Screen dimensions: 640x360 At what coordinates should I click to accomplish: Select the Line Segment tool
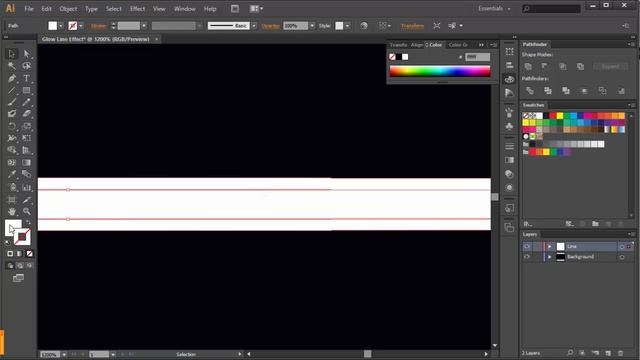[x=11, y=90]
